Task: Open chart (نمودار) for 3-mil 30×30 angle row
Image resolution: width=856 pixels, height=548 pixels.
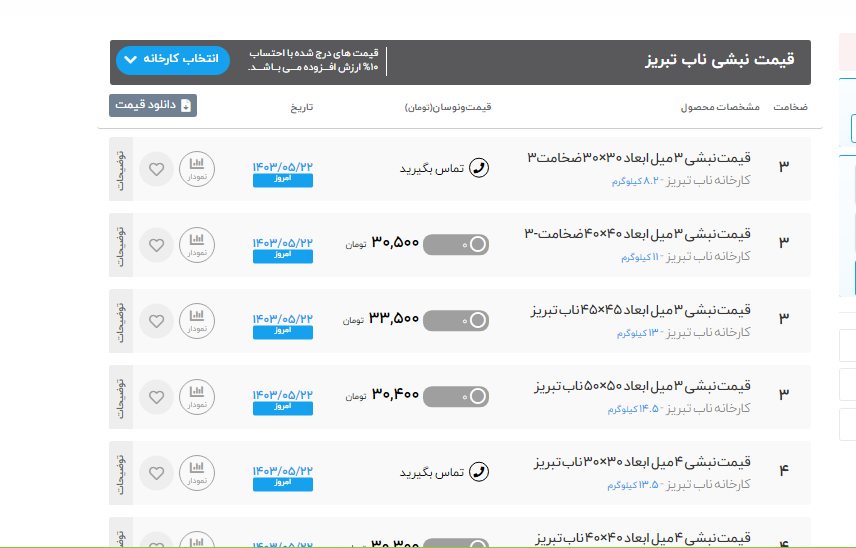Action: pyautogui.click(x=197, y=169)
